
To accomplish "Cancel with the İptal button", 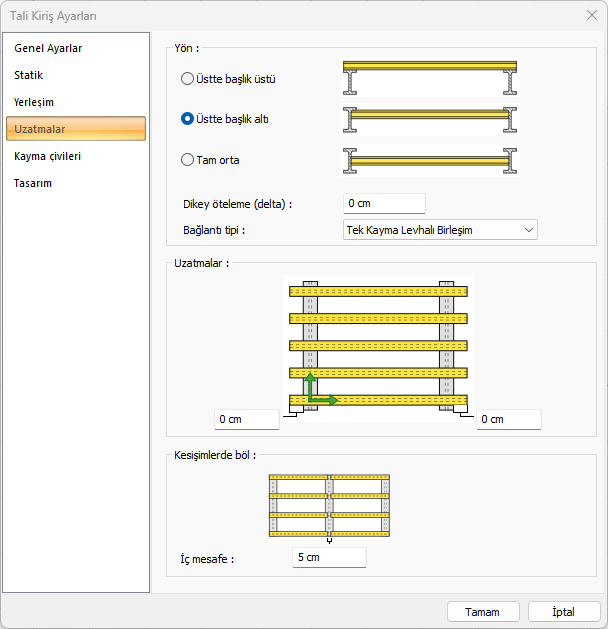I will coord(563,611).
